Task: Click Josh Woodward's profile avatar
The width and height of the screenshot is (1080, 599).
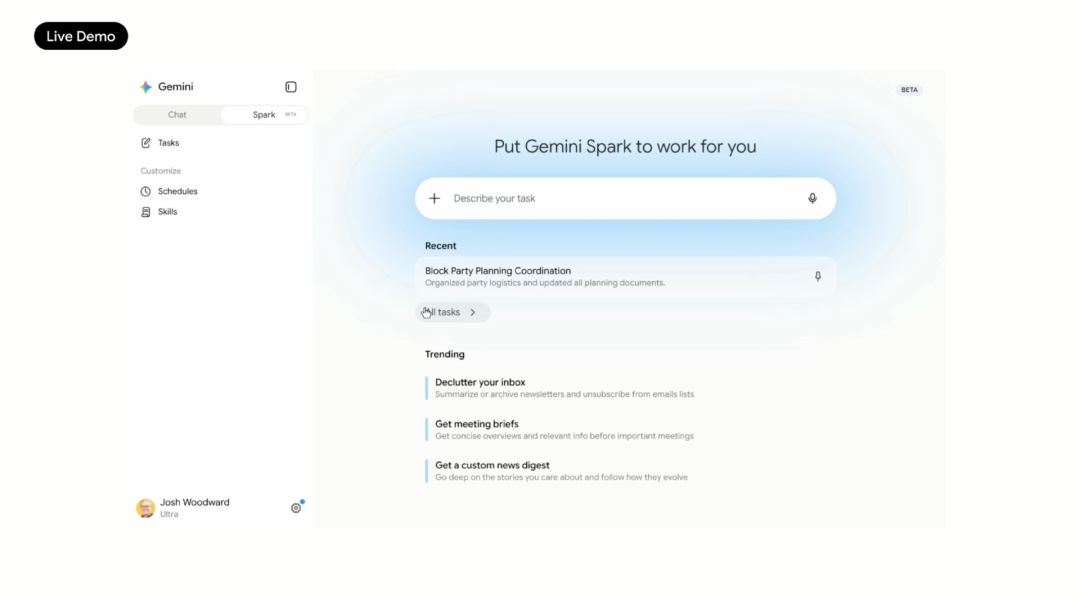Action: [145, 508]
